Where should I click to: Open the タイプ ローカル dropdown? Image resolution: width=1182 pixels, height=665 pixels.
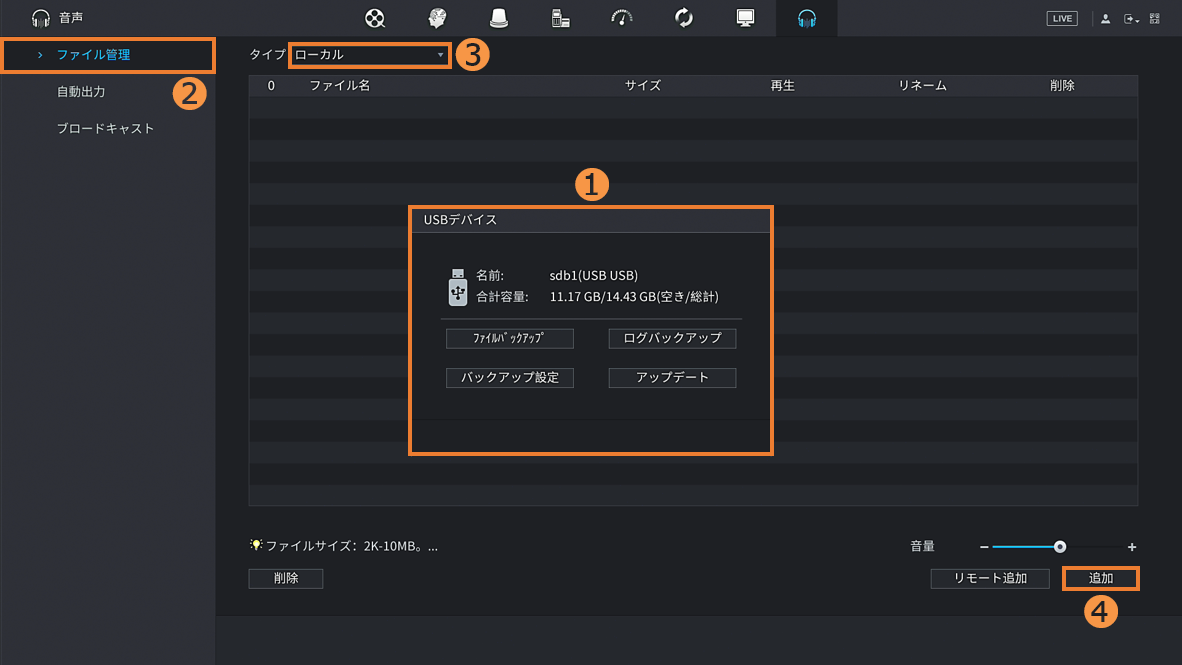[x=369, y=55]
